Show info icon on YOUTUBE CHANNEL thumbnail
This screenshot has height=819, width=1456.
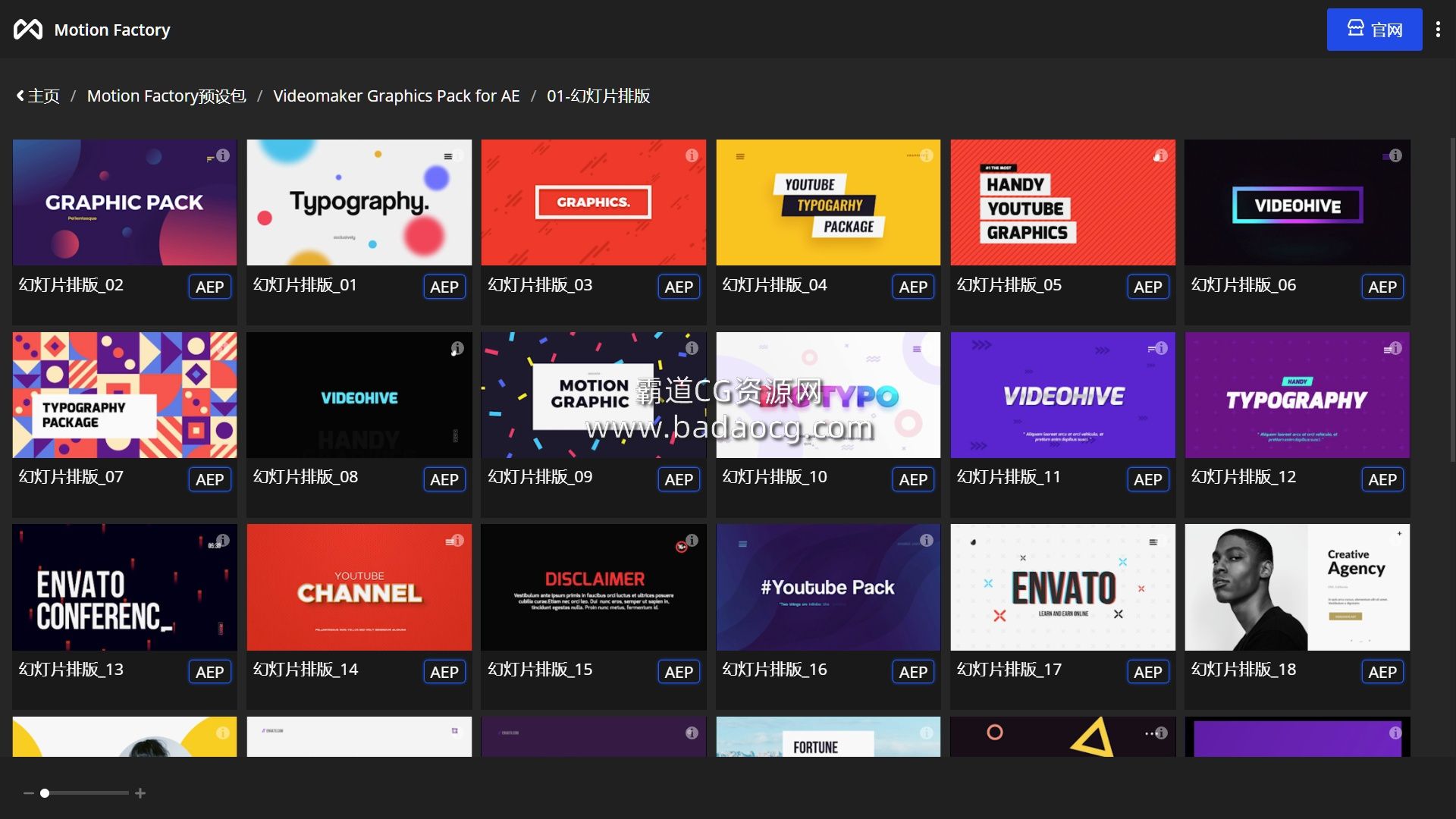tap(457, 540)
